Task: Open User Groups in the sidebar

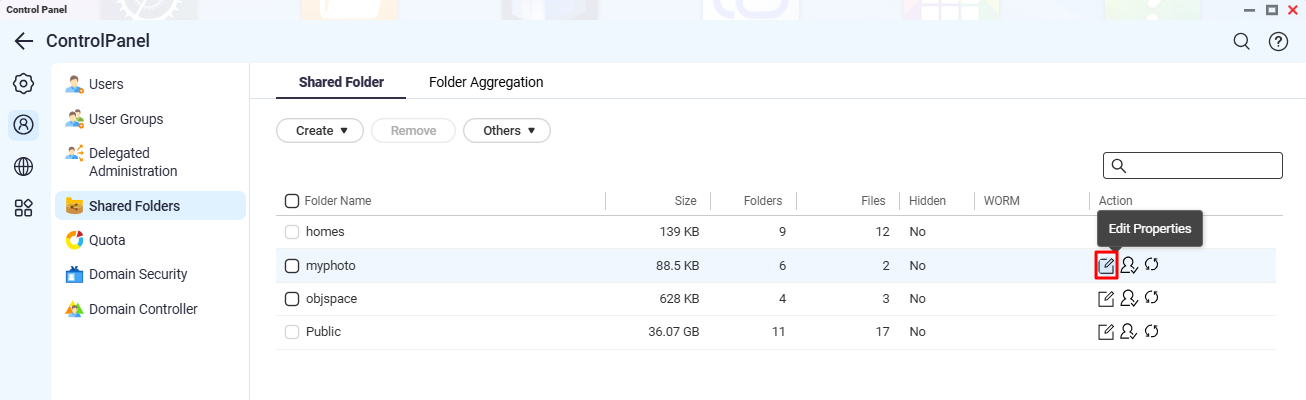Action: (x=125, y=119)
